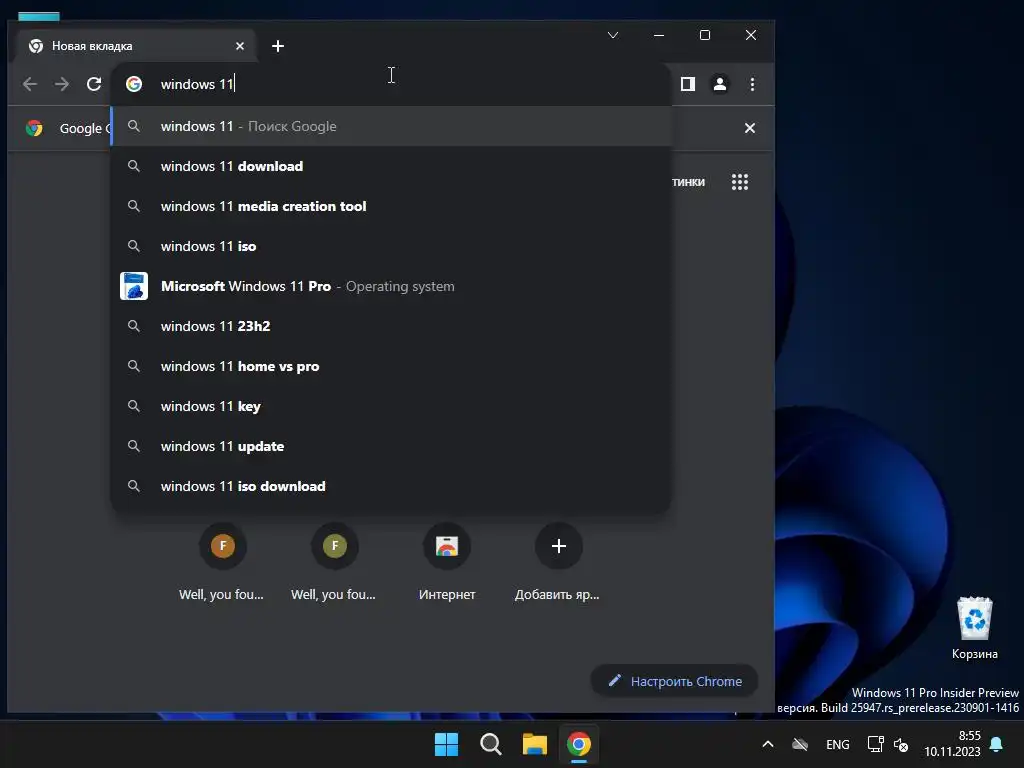Dismiss the Google Chrome info bar
Screen dimensions: 1024x768
(750, 128)
